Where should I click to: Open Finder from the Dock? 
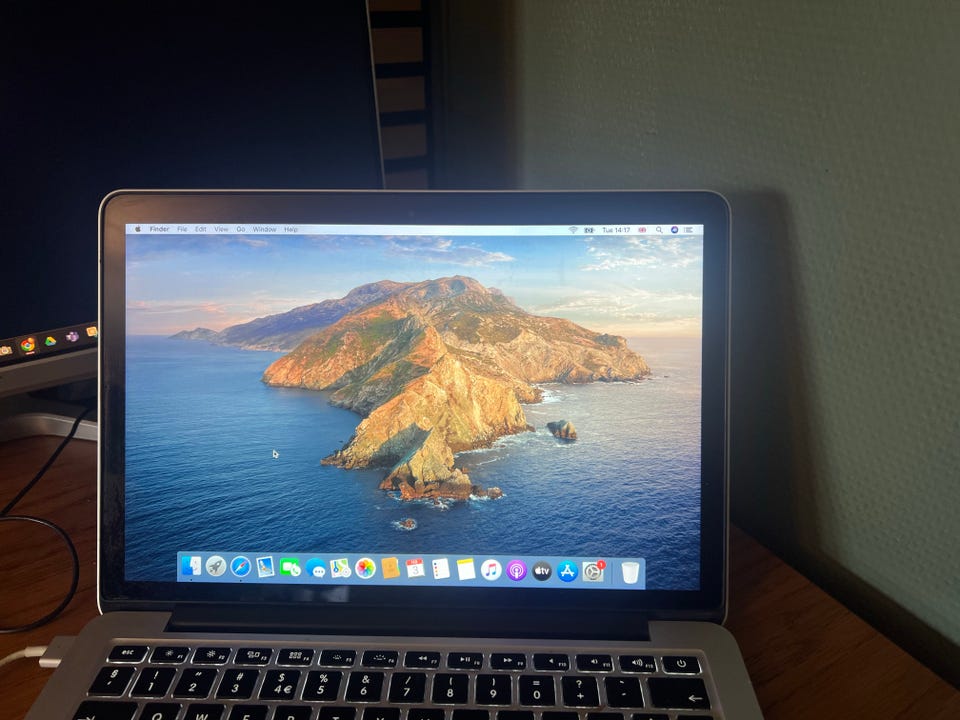pos(191,566)
